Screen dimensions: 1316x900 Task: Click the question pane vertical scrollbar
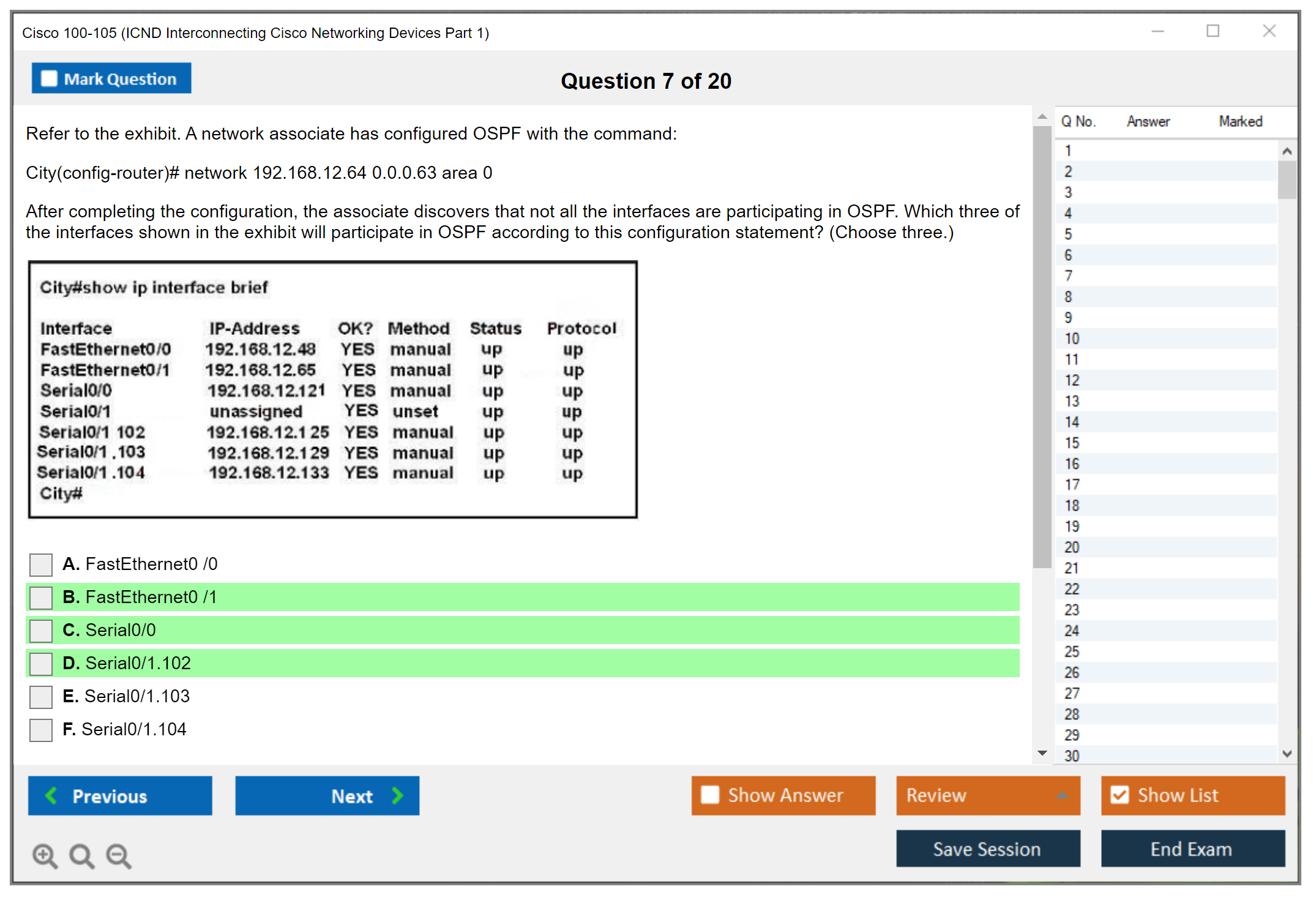[1042, 346]
